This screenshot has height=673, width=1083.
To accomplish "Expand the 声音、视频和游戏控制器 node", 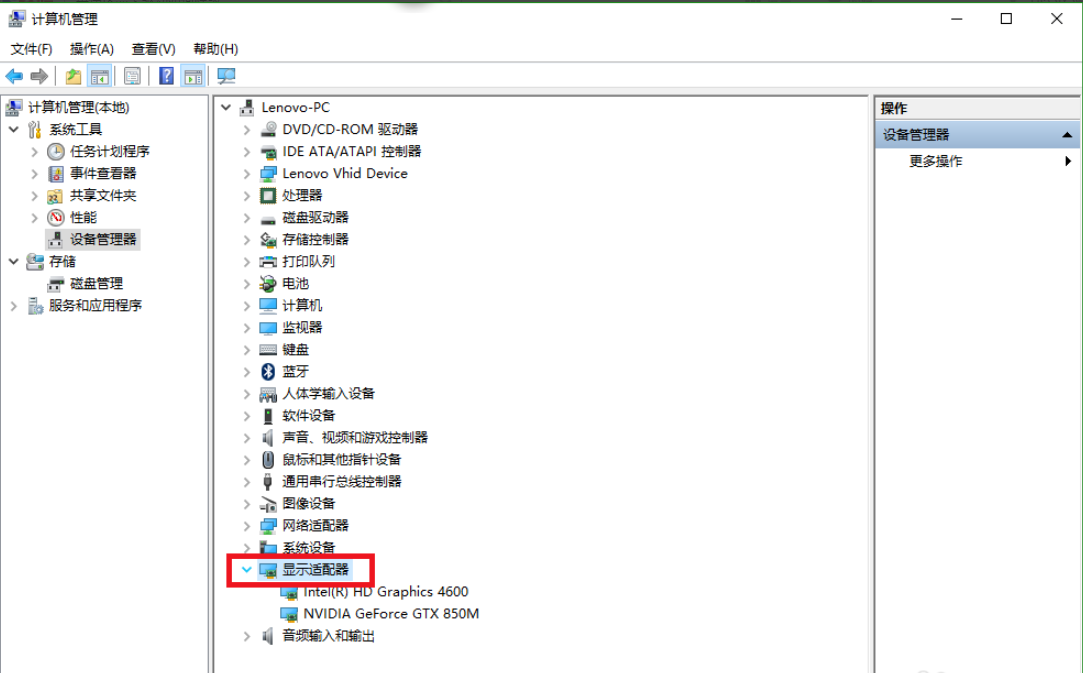I will [247, 437].
